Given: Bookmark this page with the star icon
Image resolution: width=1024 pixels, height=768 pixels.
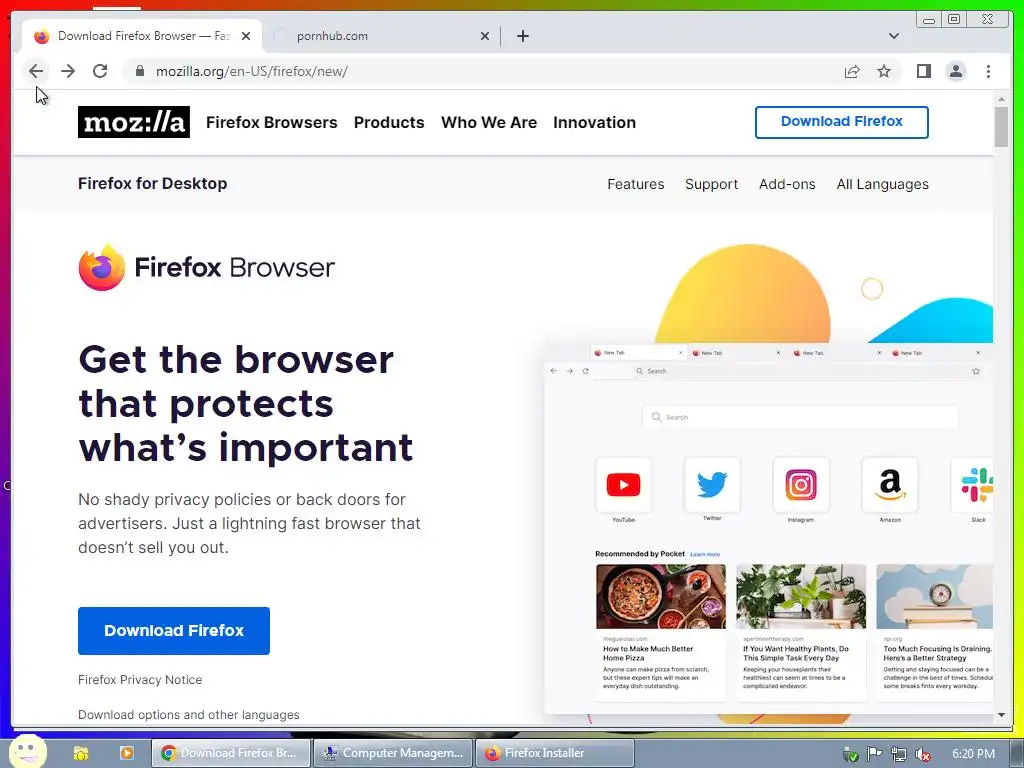Looking at the screenshot, I should pos(884,71).
